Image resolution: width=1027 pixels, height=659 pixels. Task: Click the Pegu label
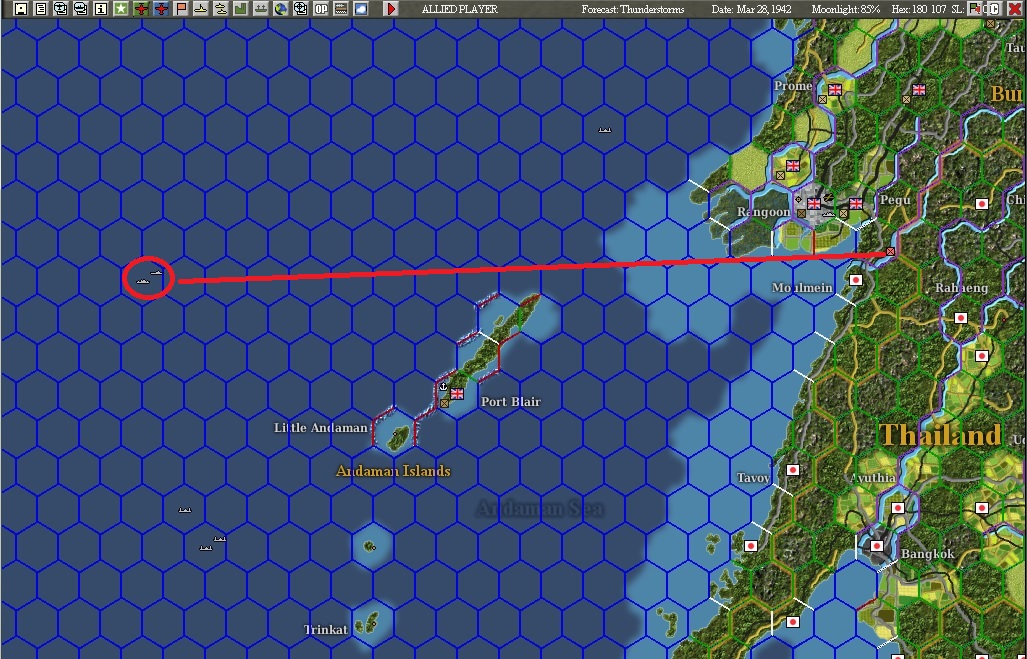point(895,200)
